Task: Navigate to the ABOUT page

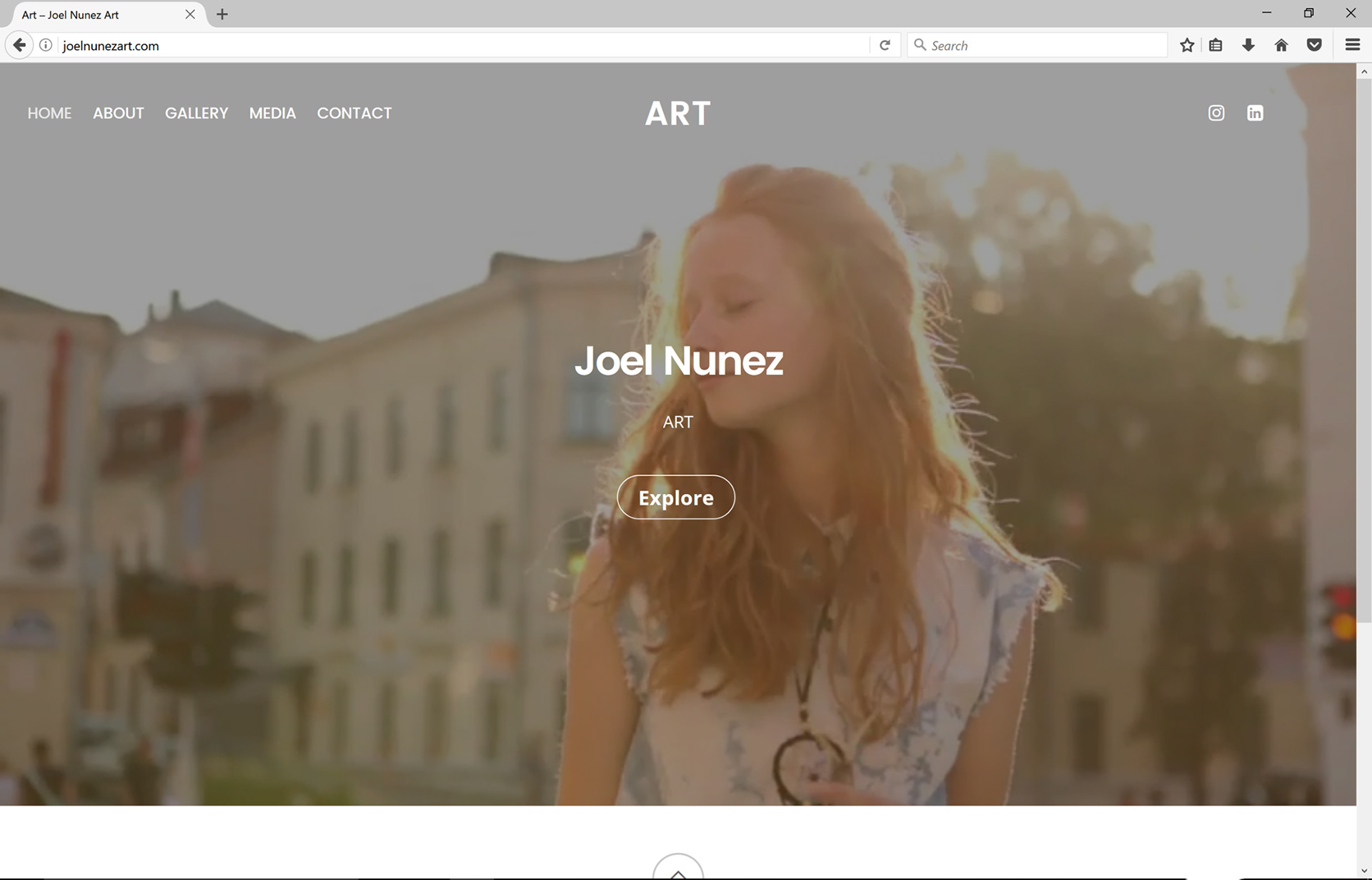Action: click(119, 113)
